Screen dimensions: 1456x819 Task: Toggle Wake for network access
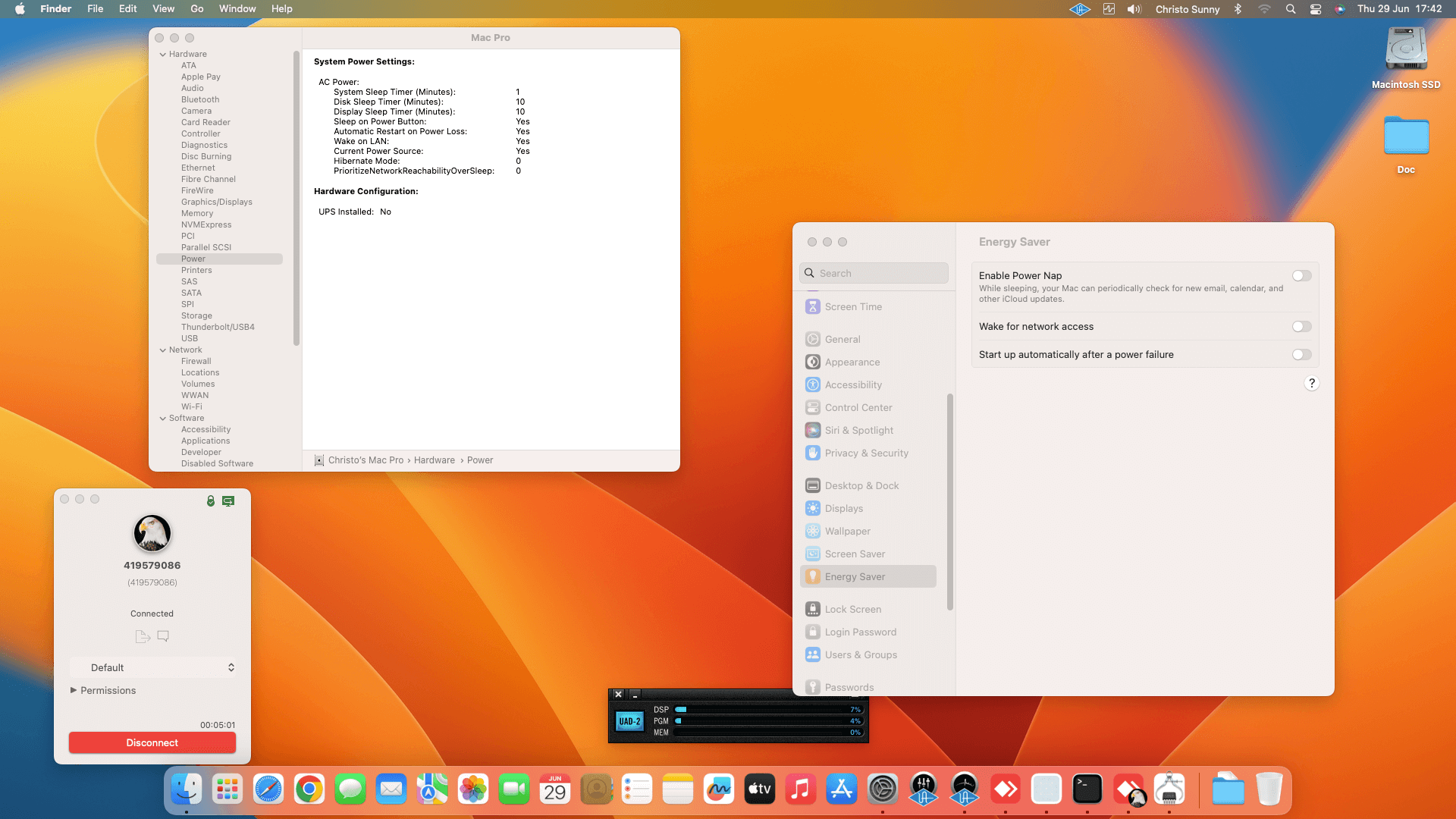point(1301,327)
